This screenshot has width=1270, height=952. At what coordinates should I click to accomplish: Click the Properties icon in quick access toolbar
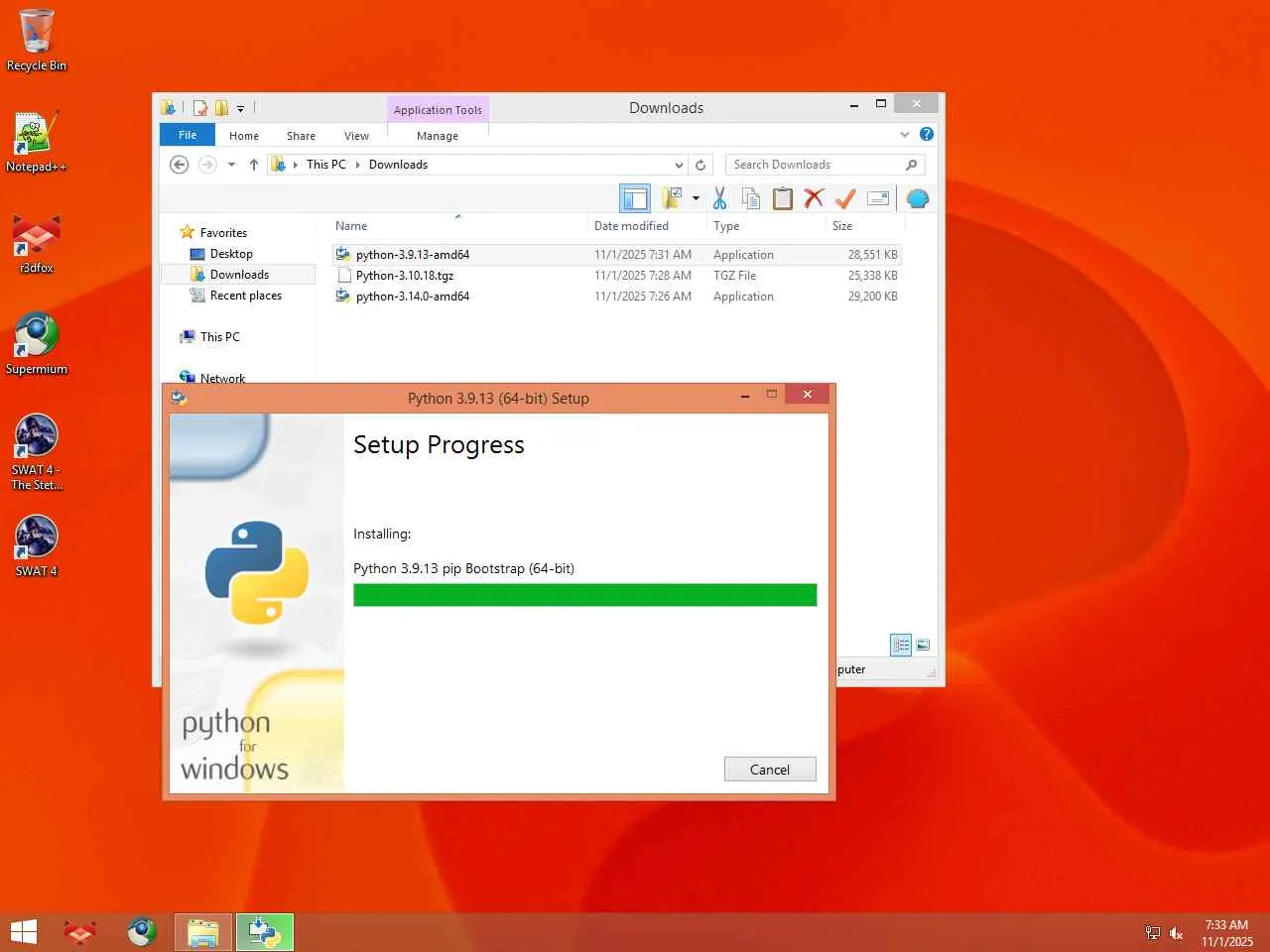[x=200, y=108]
